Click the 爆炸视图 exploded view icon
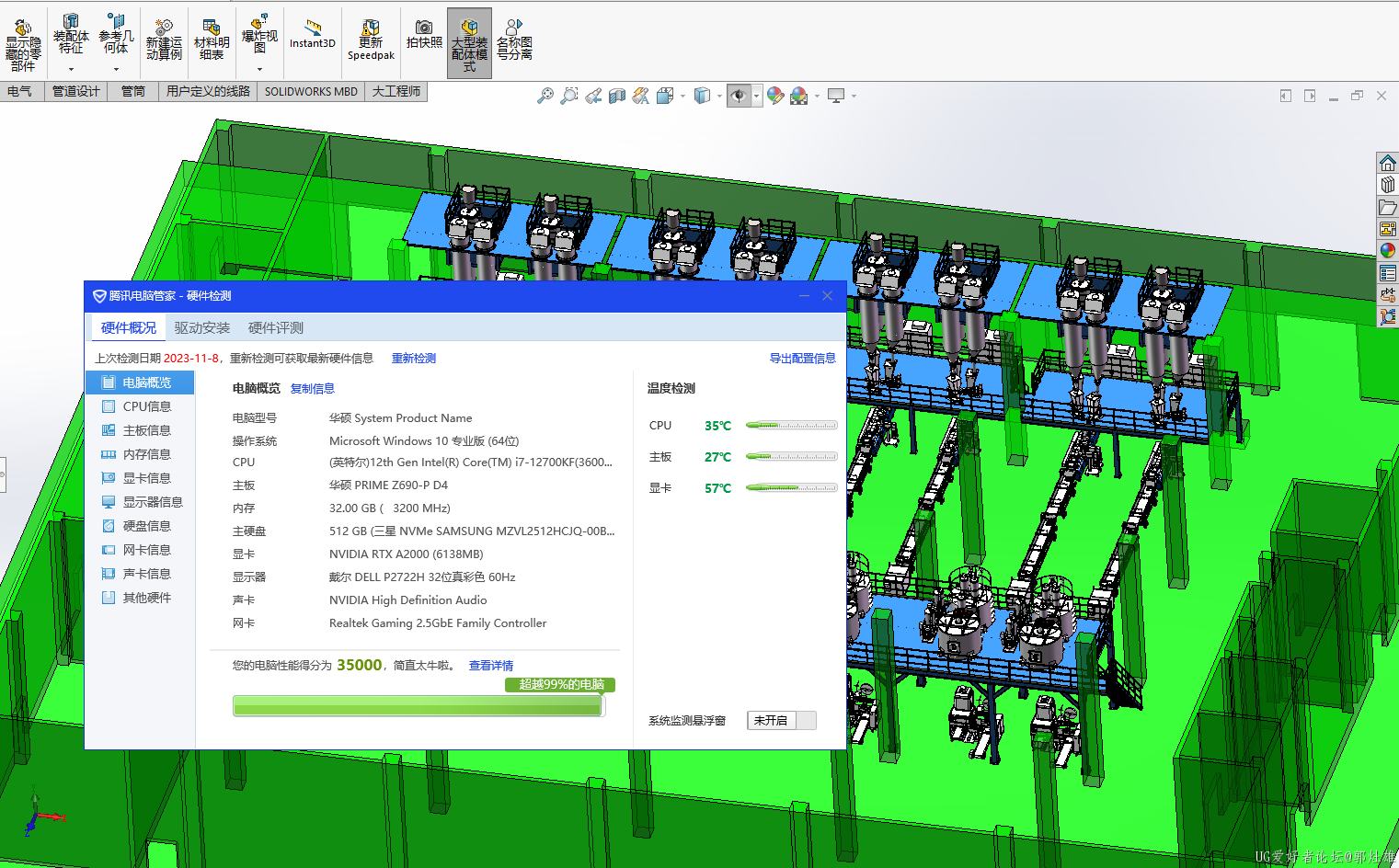The image size is (1399, 868). pyautogui.click(x=259, y=35)
